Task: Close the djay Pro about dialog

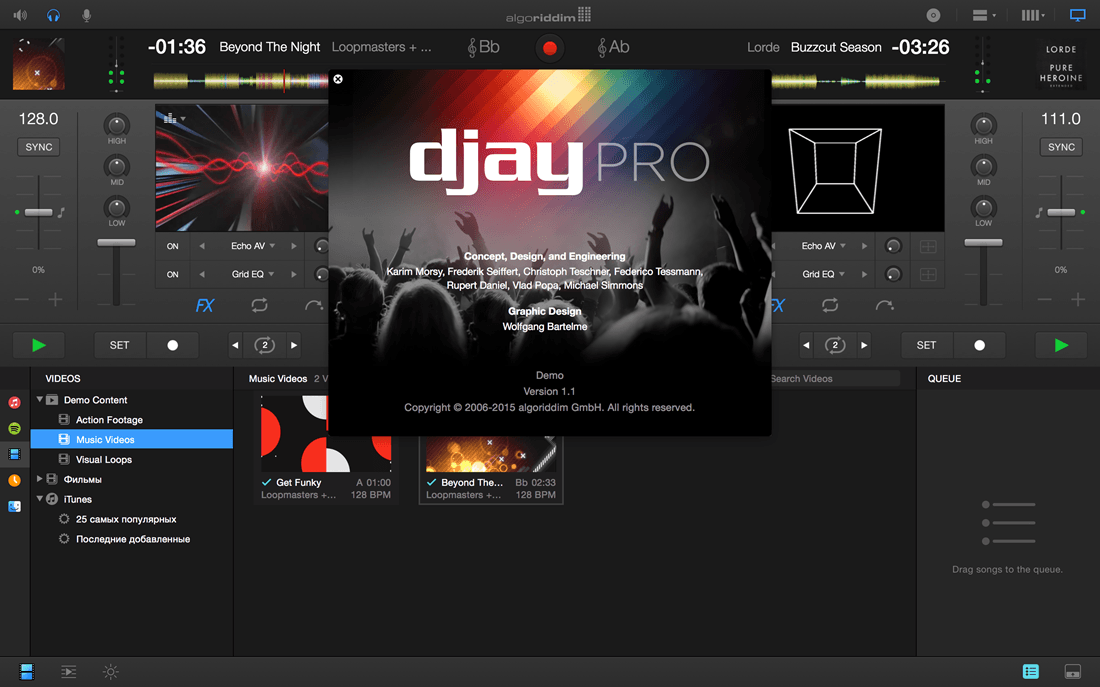Action: tap(338, 79)
